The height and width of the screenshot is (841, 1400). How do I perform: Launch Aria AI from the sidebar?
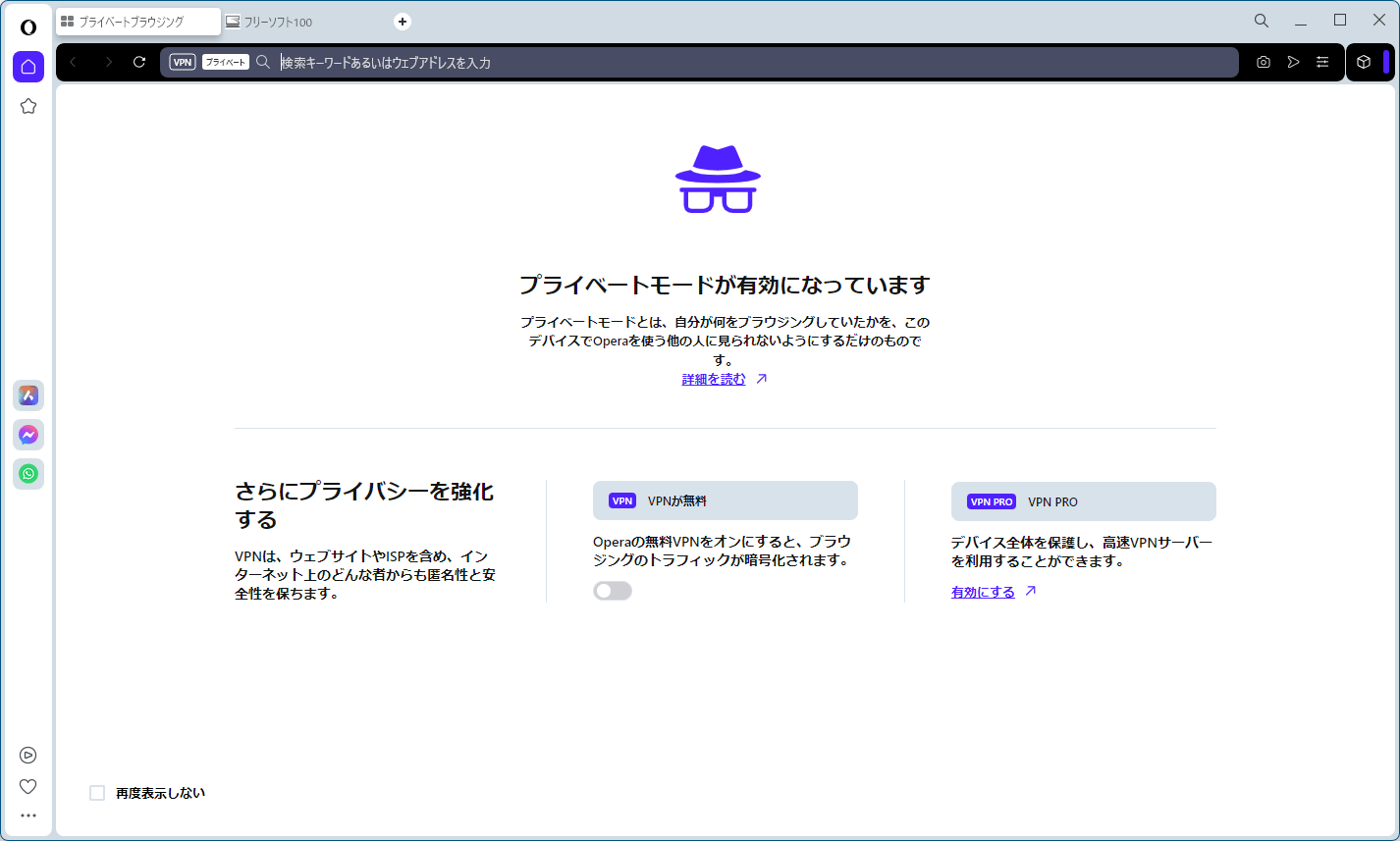point(28,395)
